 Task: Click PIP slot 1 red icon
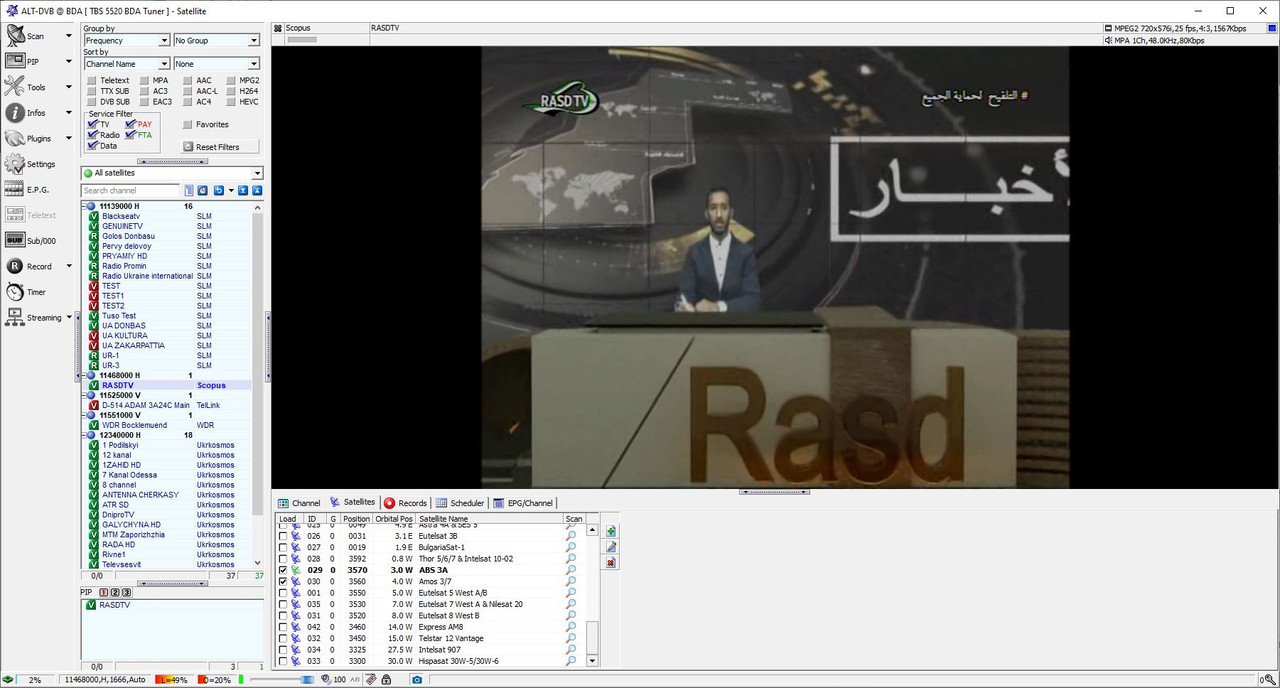click(104, 592)
